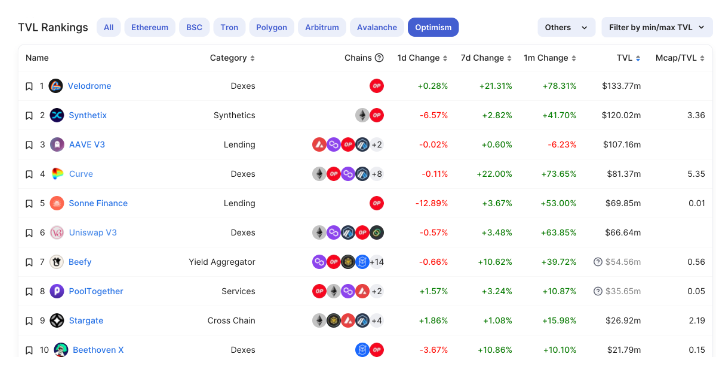Click the Sonne Finance logo icon

pos(57,203)
